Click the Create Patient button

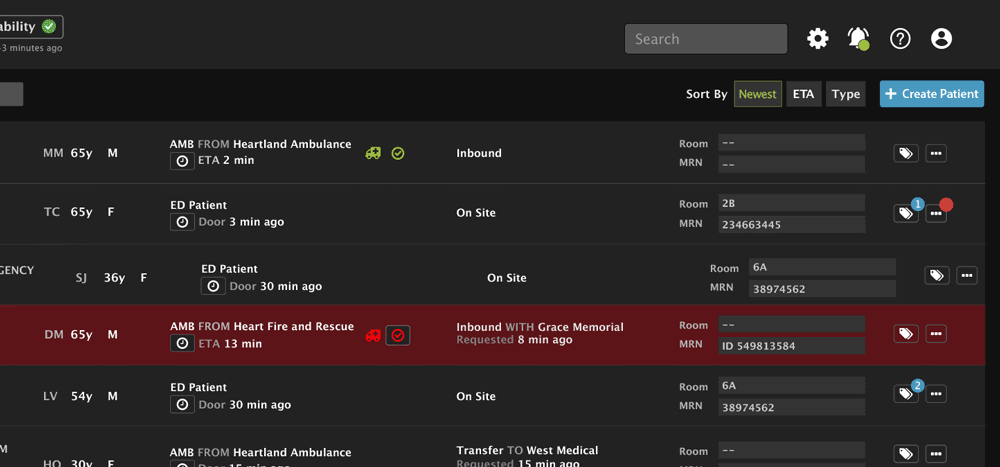pyautogui.click(x=932, y=94)
